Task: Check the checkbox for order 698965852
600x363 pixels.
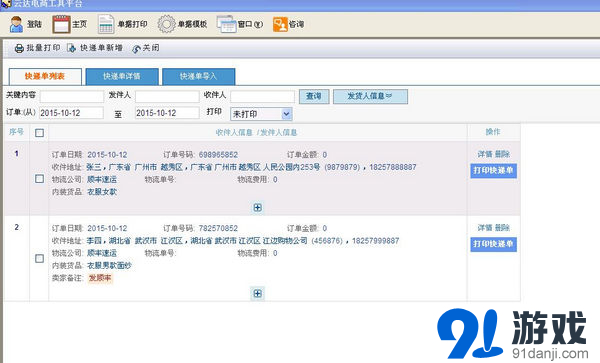Action: (x=39, y=179)
